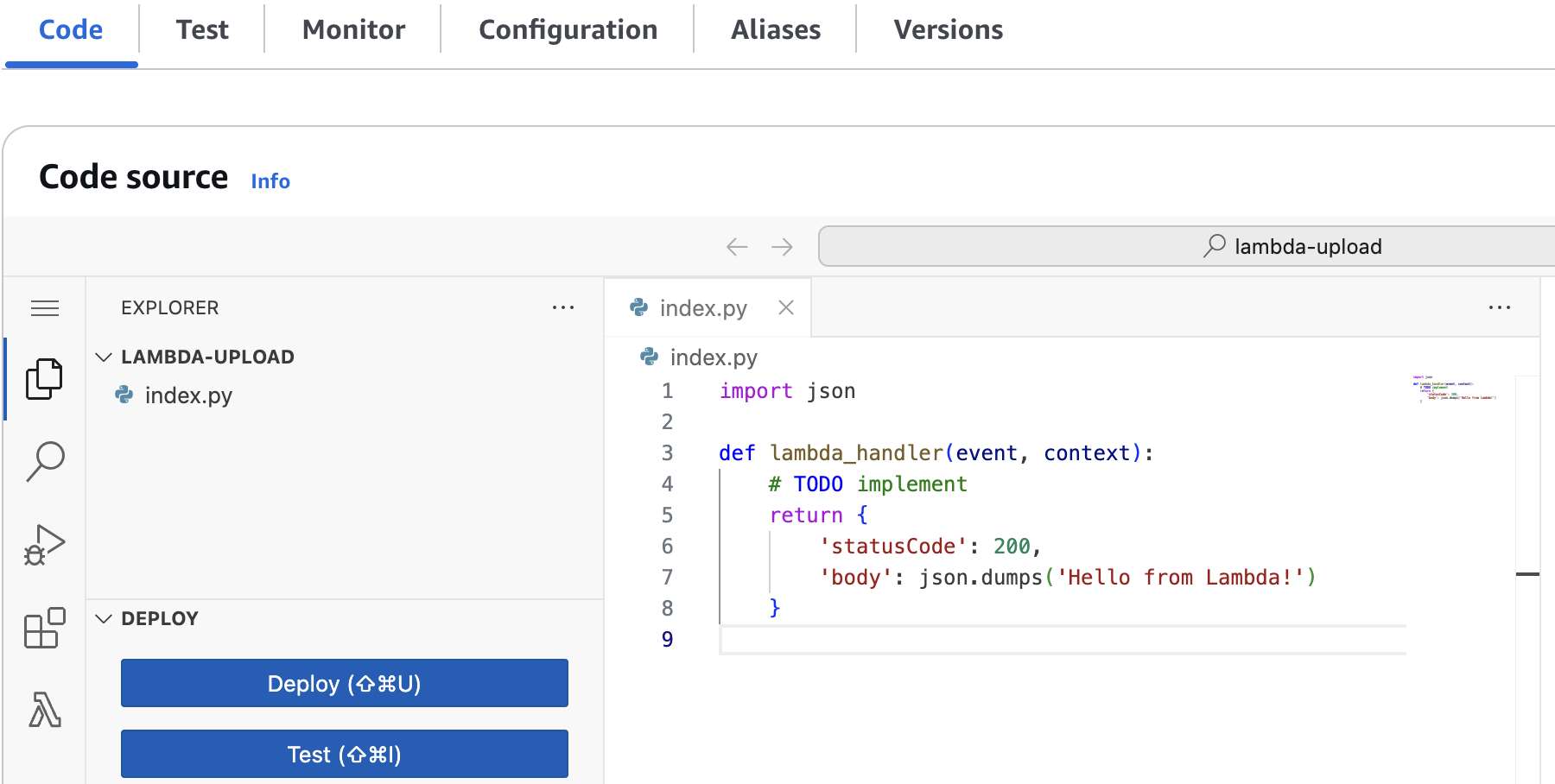Open editor more actions ellipsis
Viewport: 1555px width, 784px height.
coord(1500,307)
